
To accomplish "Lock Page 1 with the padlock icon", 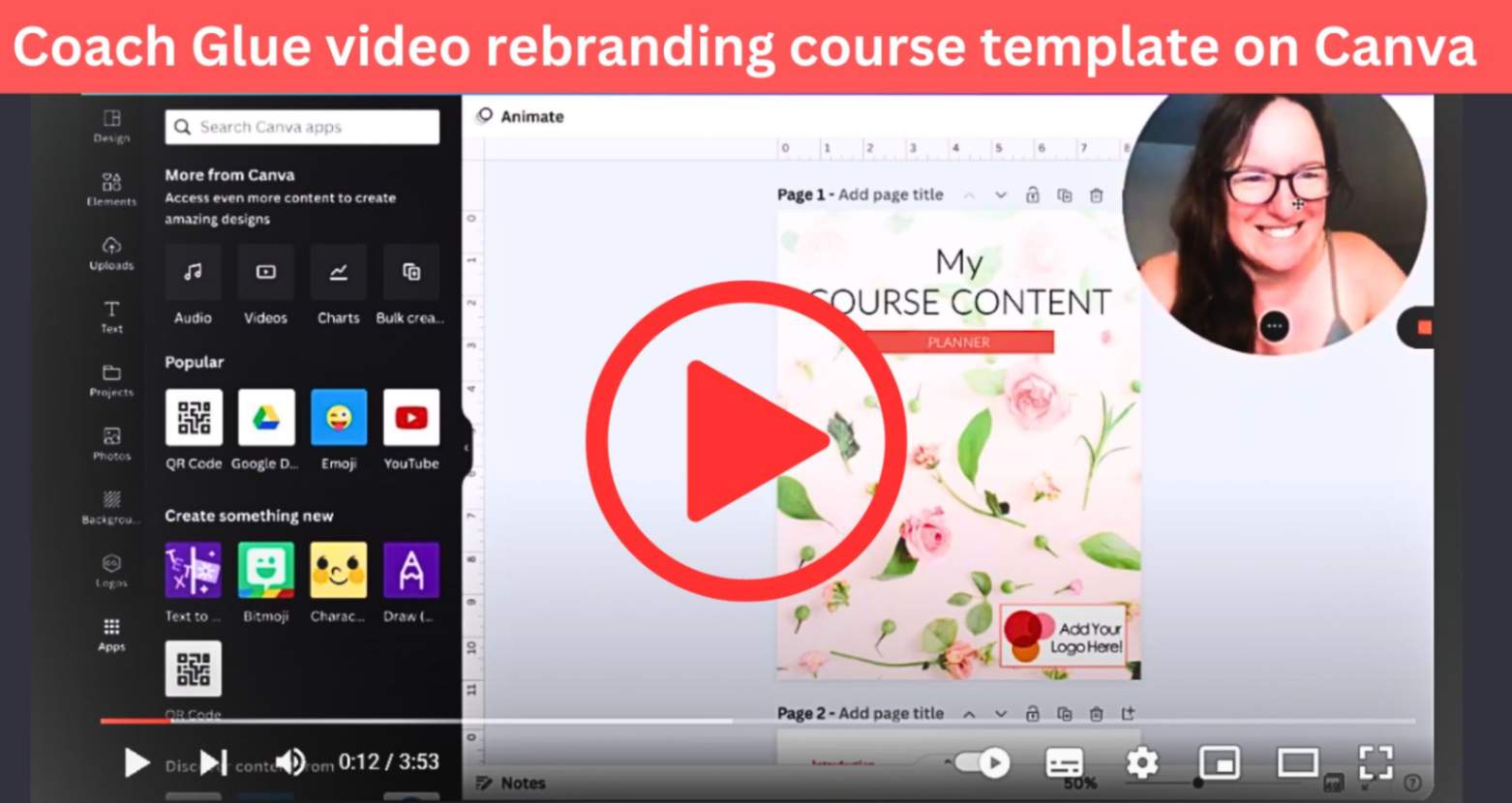I will (1033, 194).
